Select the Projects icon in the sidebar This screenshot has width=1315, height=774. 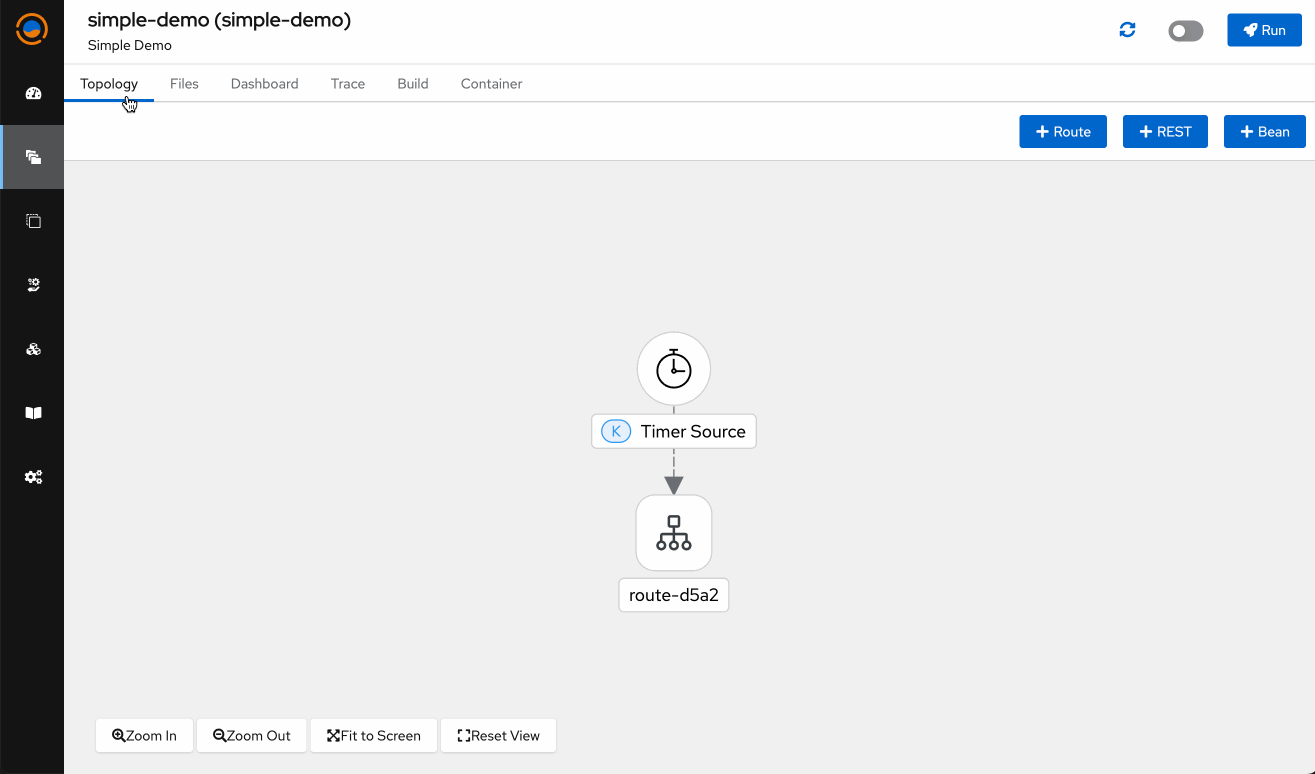coord(33,156)
